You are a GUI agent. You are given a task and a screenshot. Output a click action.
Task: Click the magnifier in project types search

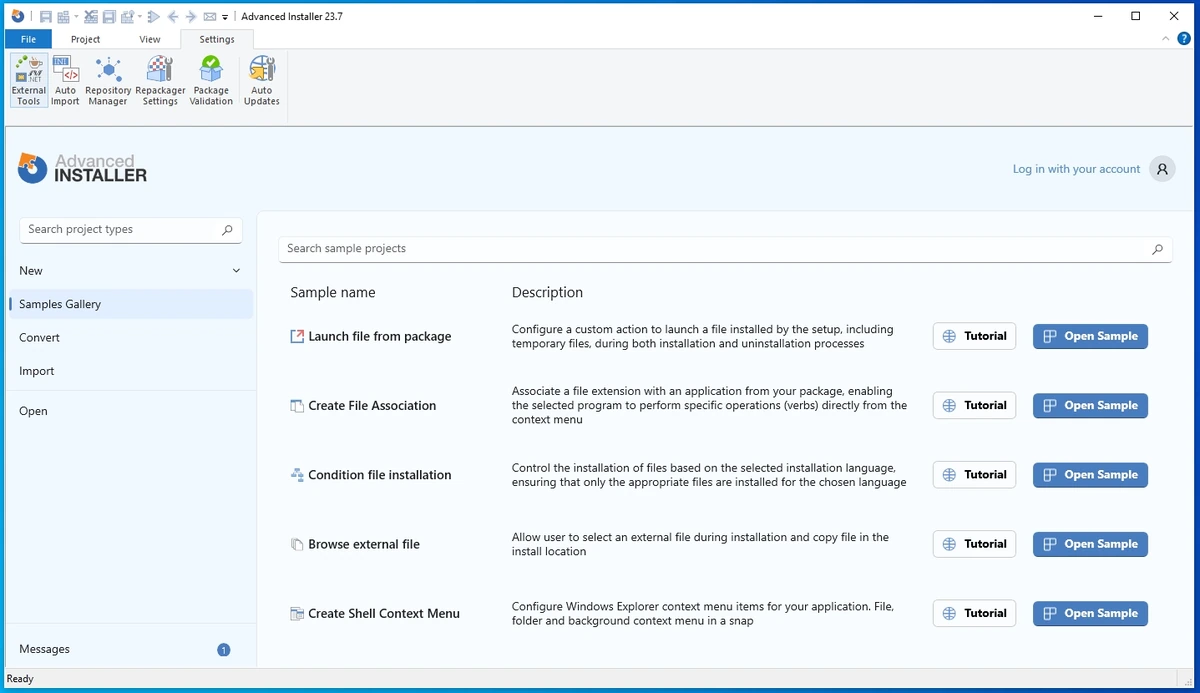pyautogui.click(x=227, y=230)
